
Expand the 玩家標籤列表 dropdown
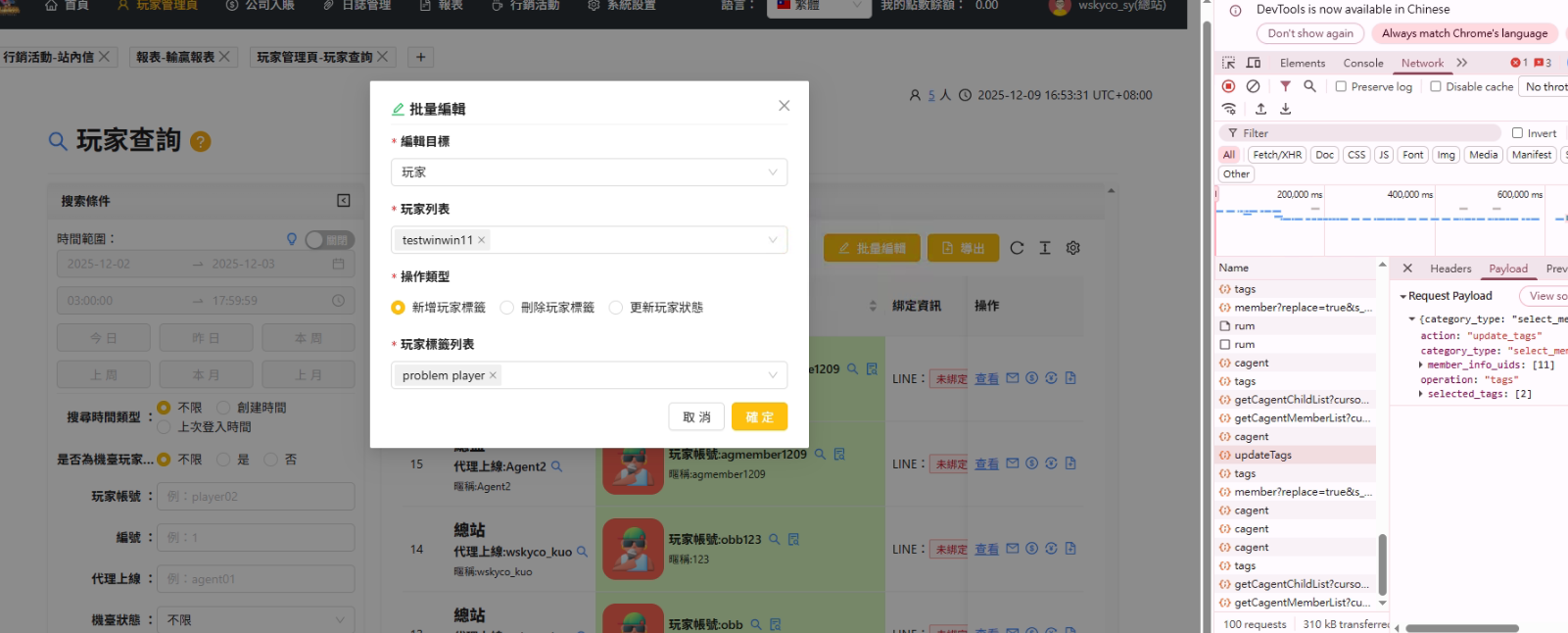click(x=772, y=375)
